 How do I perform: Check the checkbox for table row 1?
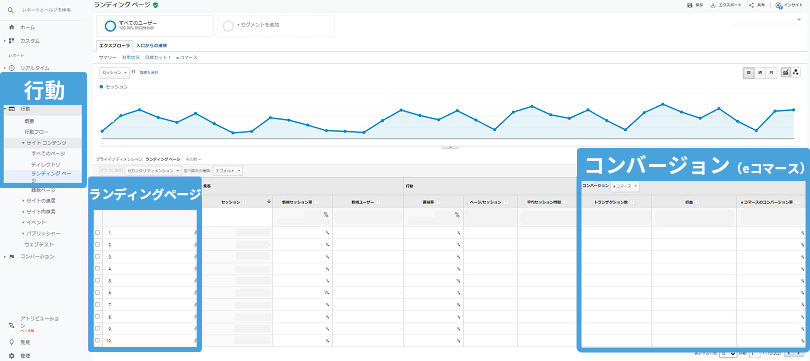(98, 232)
